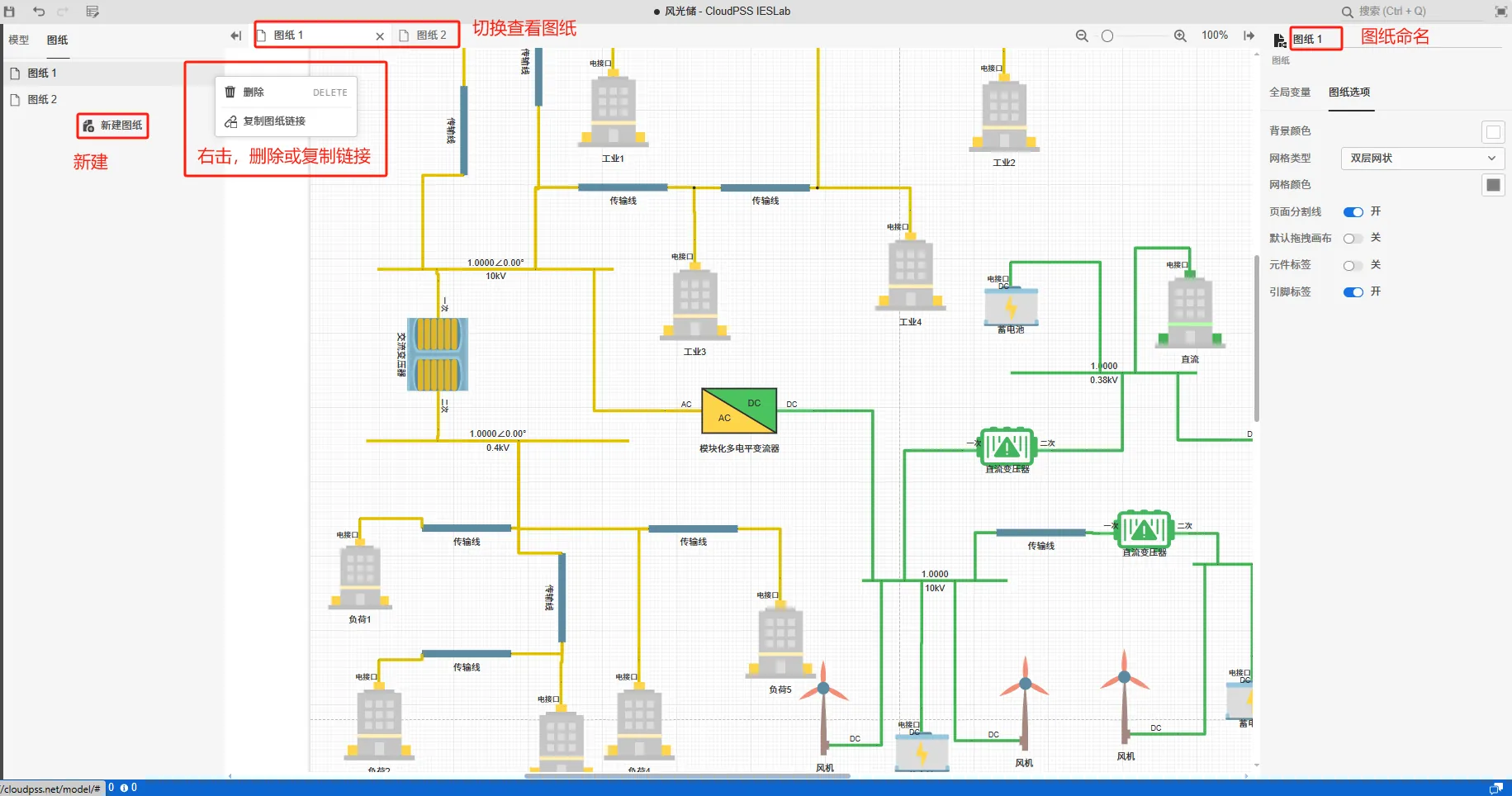Open the search box (Ctrl+Q)

[1412, 12]
